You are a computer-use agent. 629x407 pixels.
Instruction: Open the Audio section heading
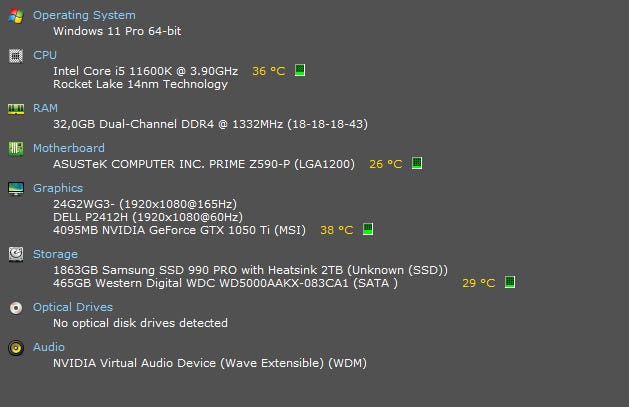(49, 348)
